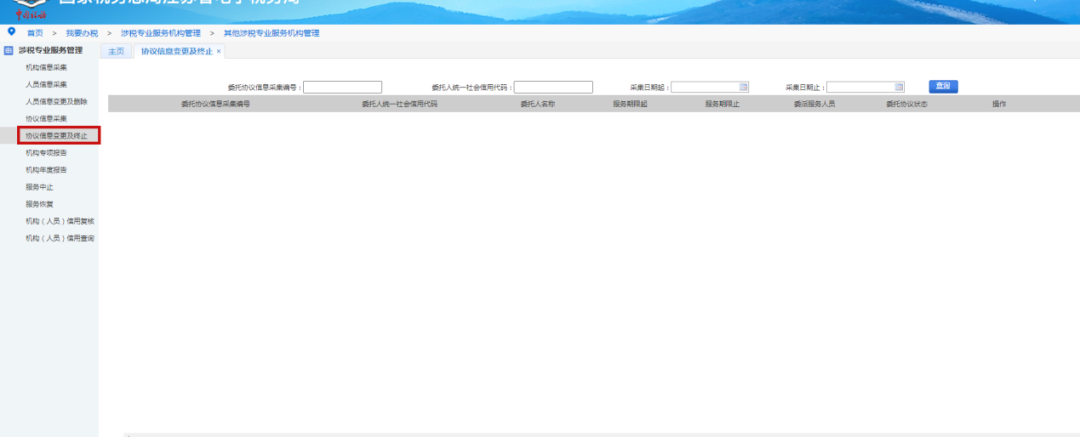Open 人员信息变更及删除 in sidebar
The height and width of the screenshot is (437, 1080).
click(56, 101)
